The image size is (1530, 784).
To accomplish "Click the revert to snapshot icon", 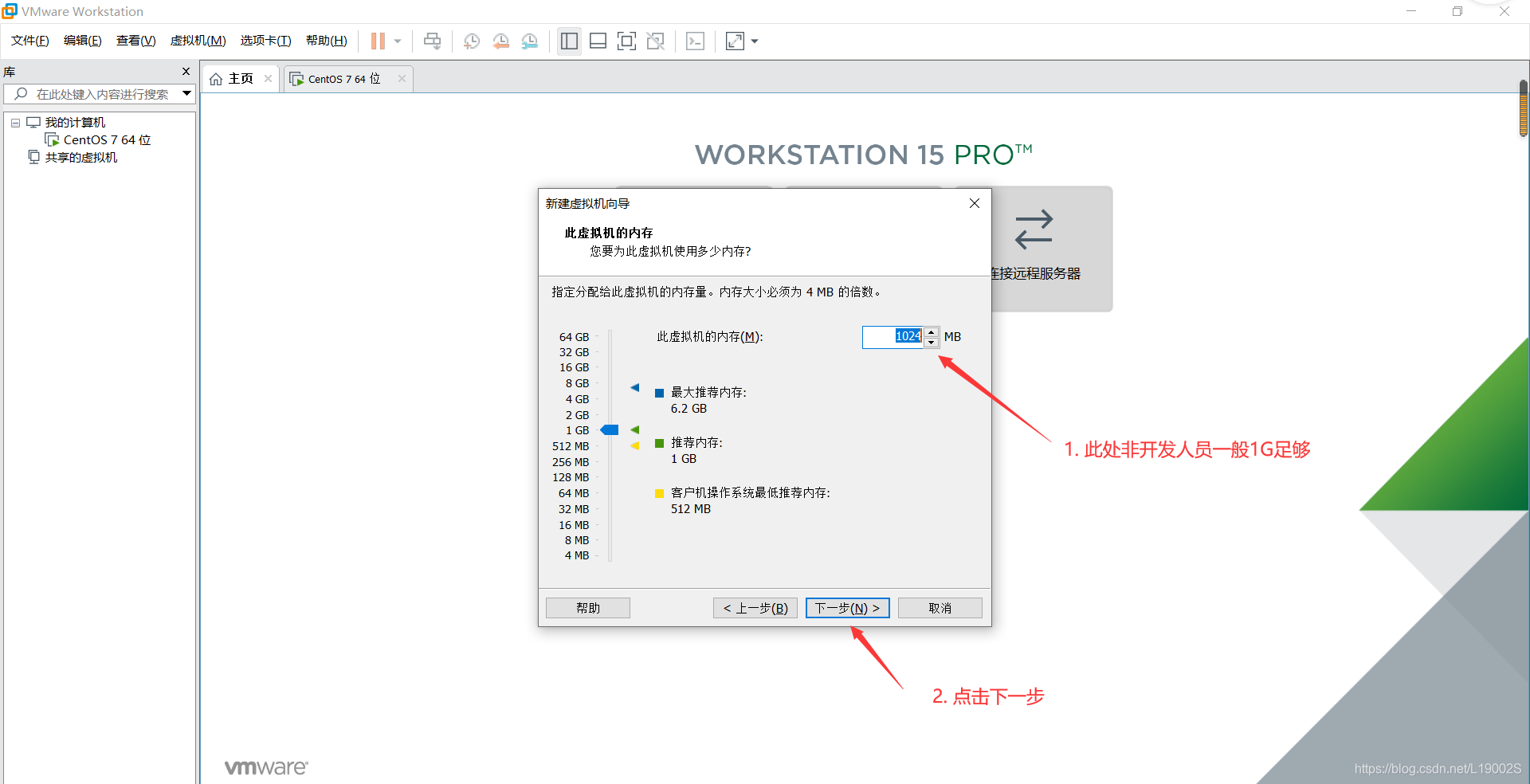I will pyautogui.click(x=500, y=41).
